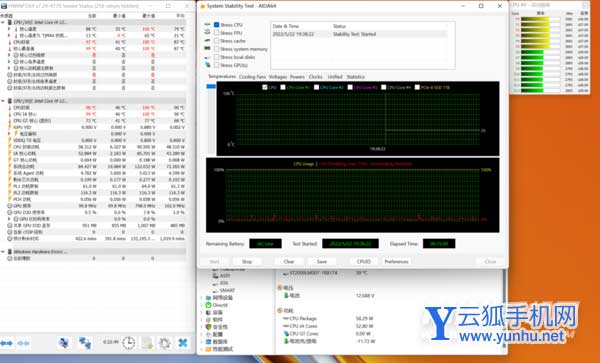Image resolution: width=600 pixels, height=363 pixels.
Task: Toggle the Stress CPU checkbox
Action: pos(217,25)
